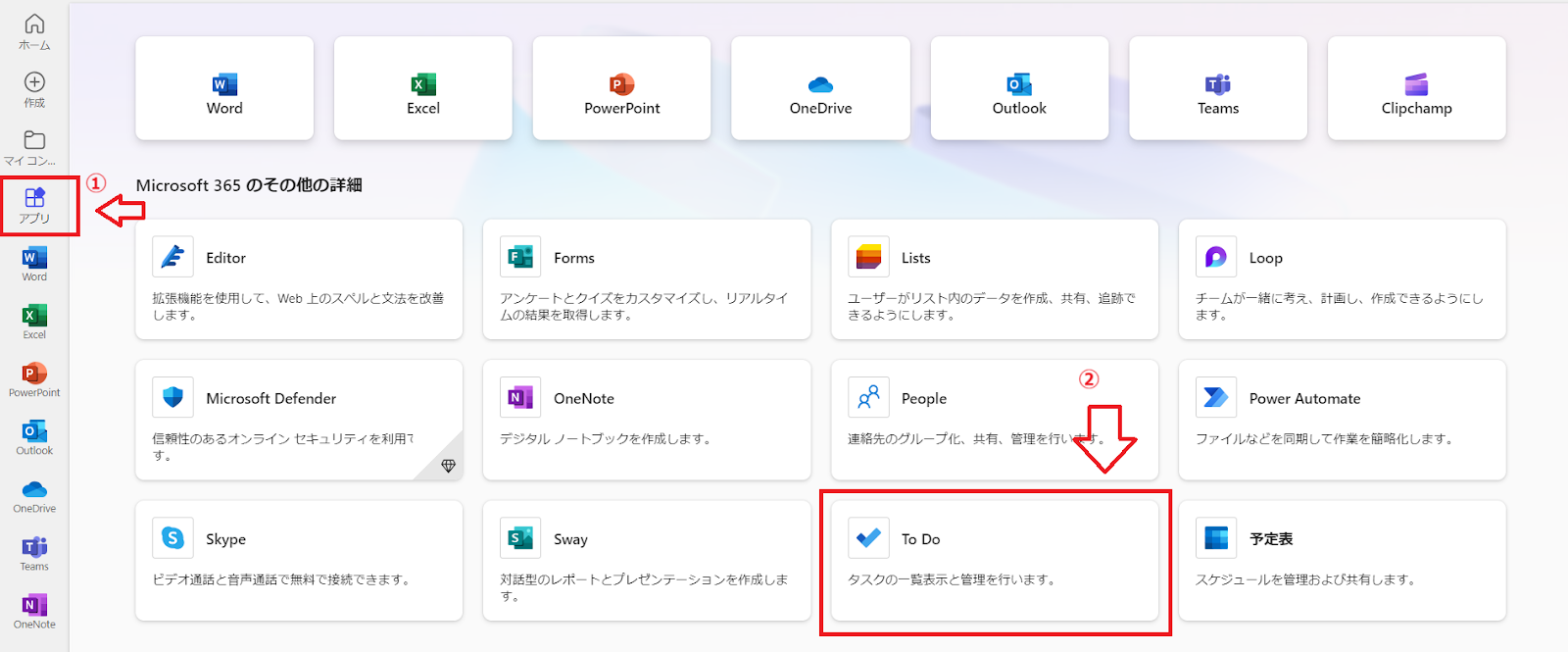
Task: Click the Microsoft Defender shield icon
Action: pos(172,397)
